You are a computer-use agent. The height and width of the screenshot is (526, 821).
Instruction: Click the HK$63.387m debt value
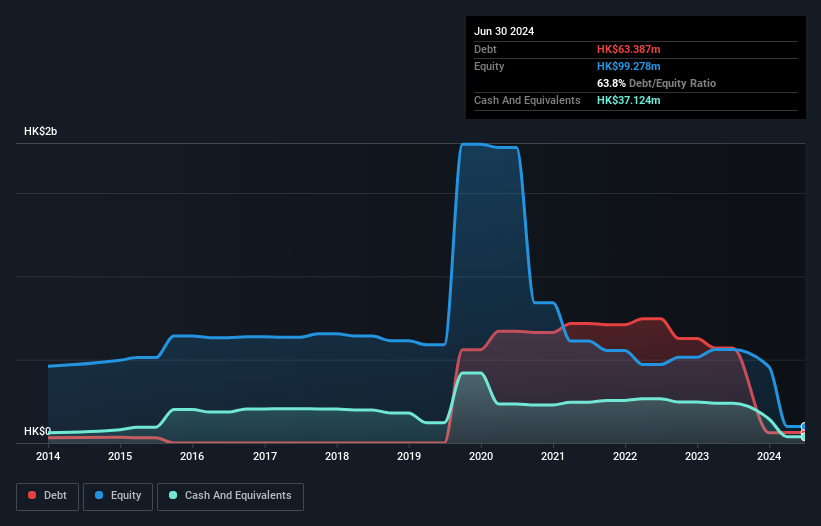point(628,49)
